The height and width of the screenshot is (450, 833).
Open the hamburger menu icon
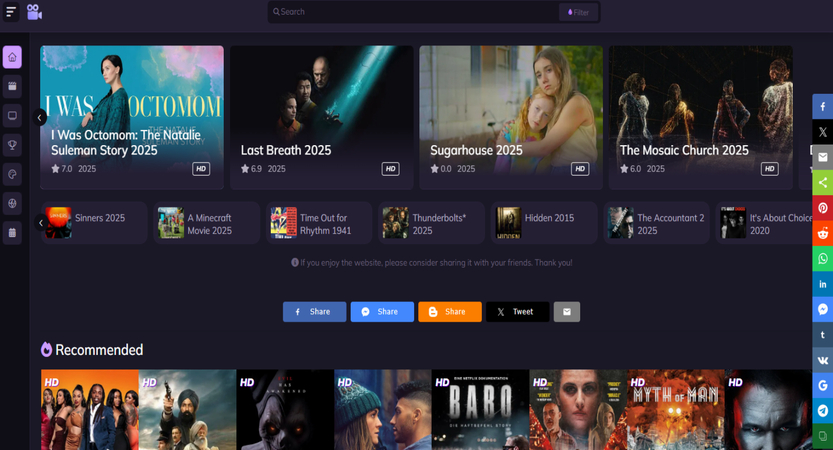click(x=11, y=12)
